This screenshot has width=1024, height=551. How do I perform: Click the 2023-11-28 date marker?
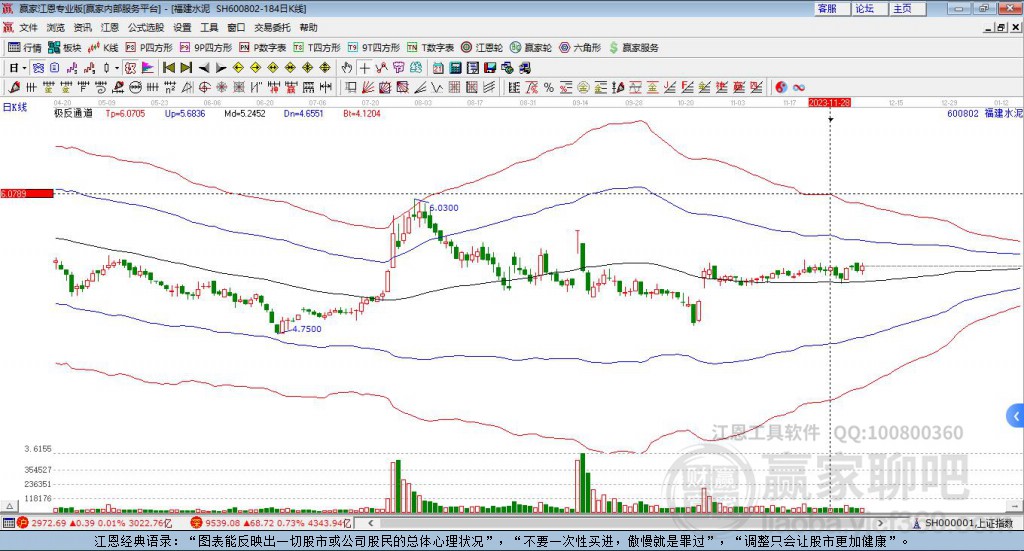point(829,102)
